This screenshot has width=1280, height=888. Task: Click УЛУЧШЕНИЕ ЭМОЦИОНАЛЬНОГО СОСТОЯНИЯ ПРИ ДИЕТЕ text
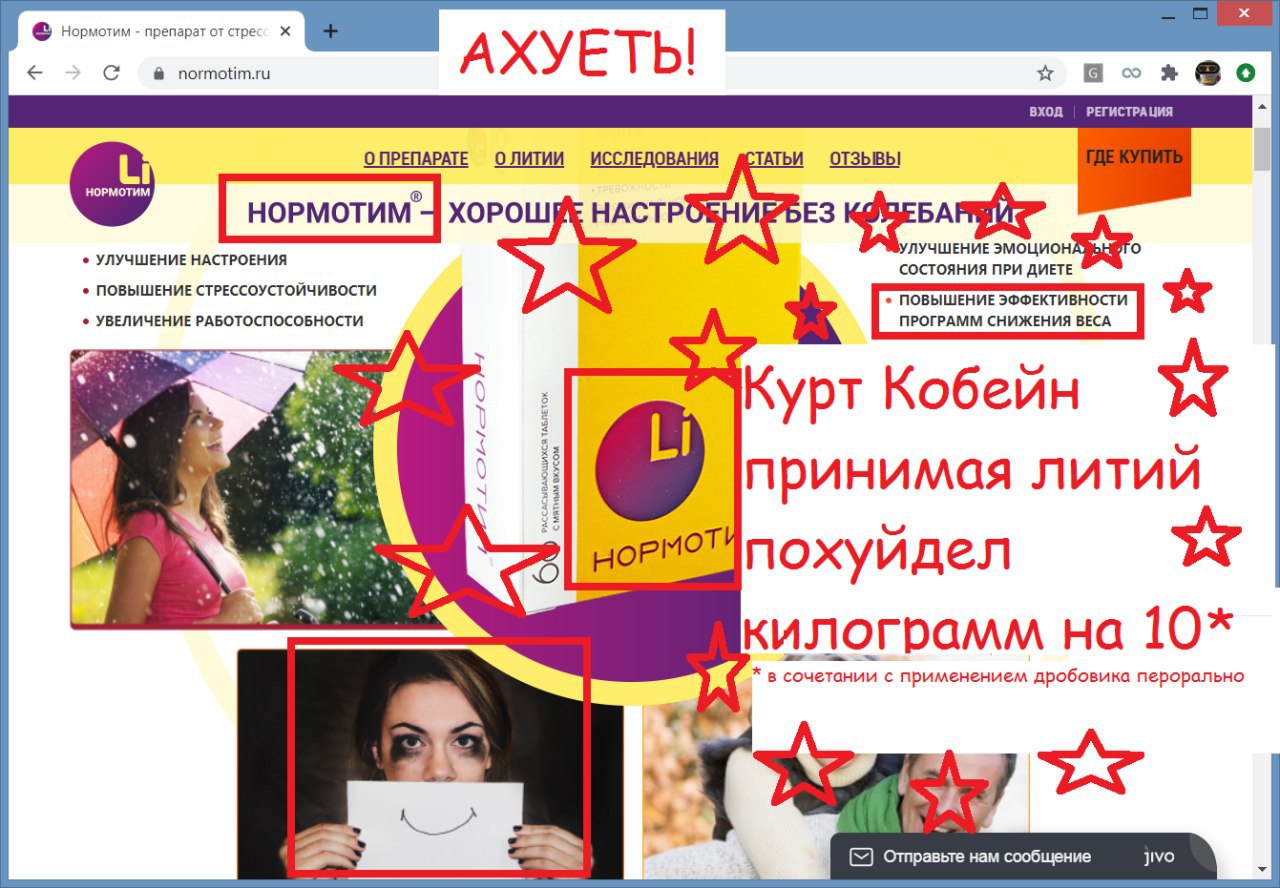(1020, 258)
